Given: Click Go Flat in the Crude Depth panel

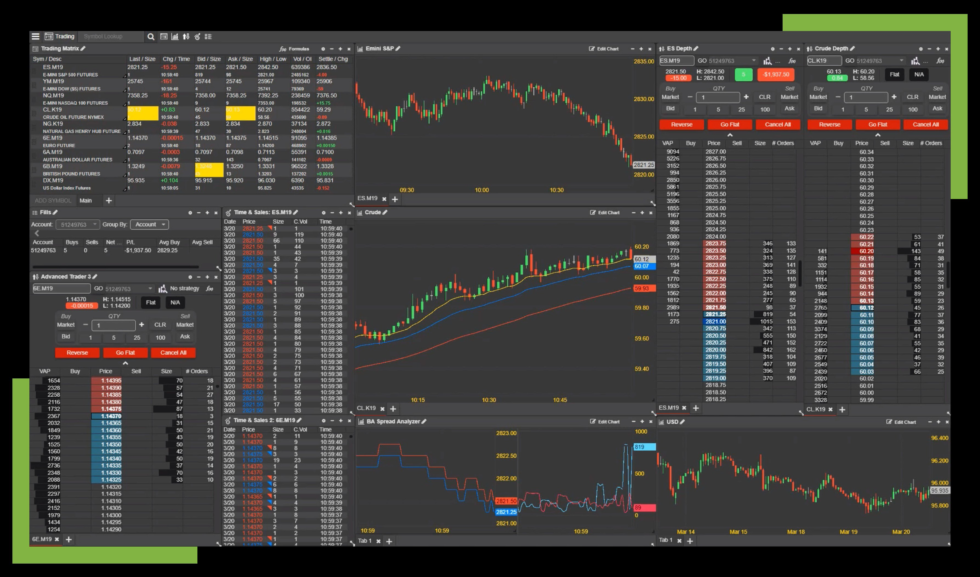Looking at the screenshot, I should point(877,125).
